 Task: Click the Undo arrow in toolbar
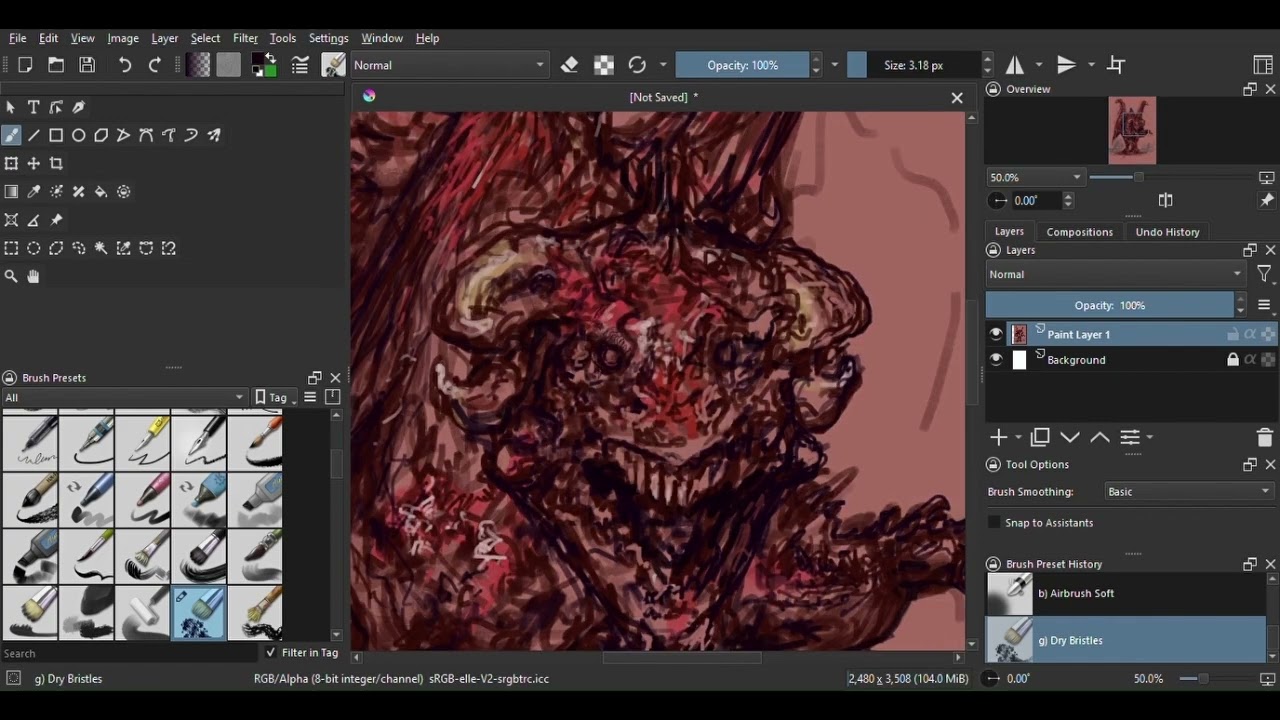click(x=125, y=65)
